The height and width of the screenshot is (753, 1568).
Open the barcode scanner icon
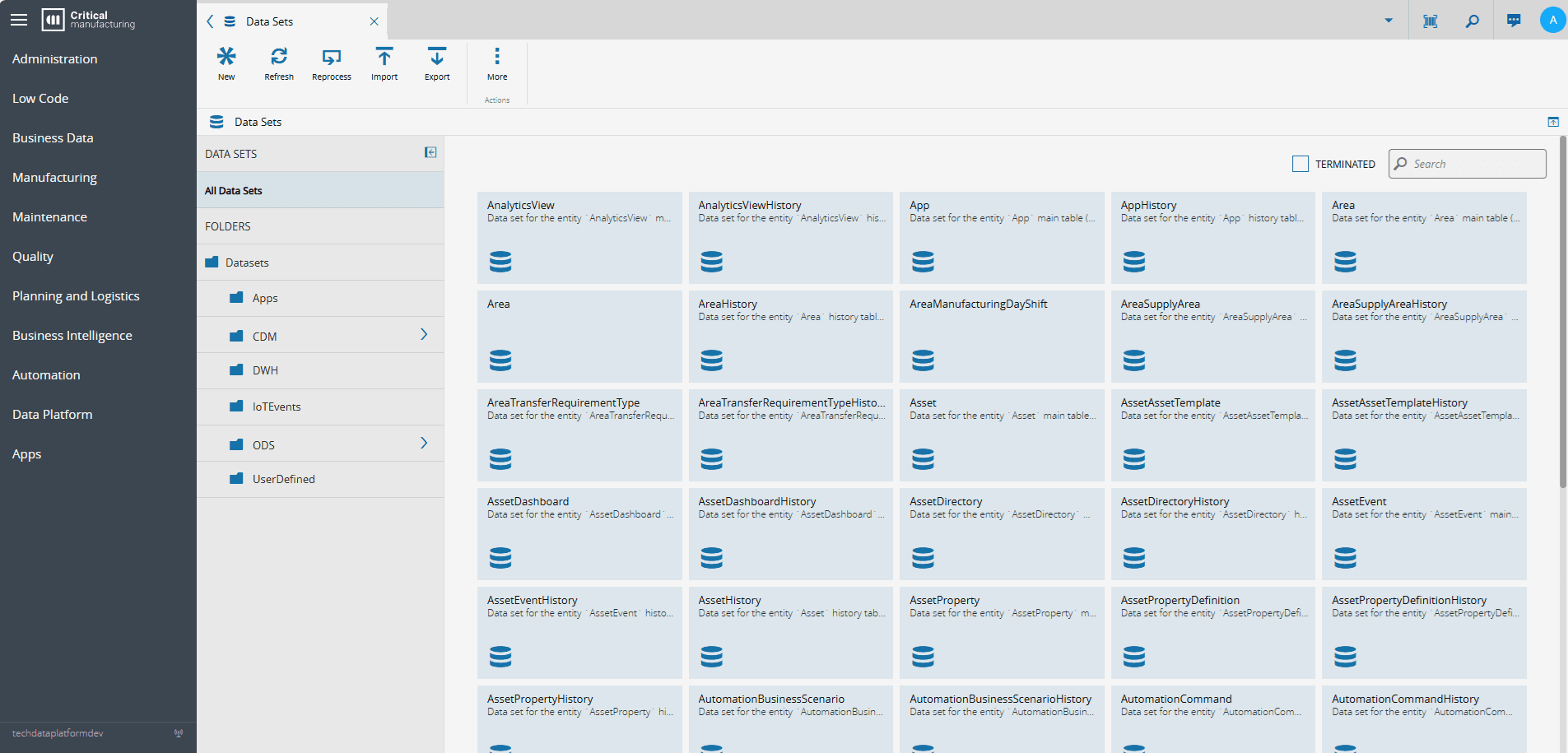[x=1431, y=21]
